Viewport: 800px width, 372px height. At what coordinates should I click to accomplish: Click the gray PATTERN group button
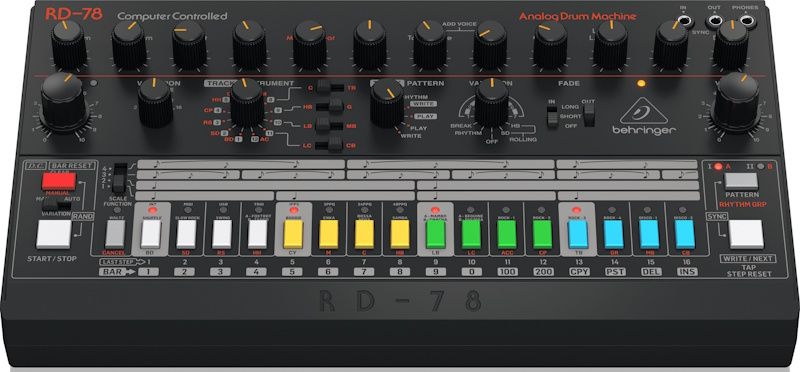point(741,181)
